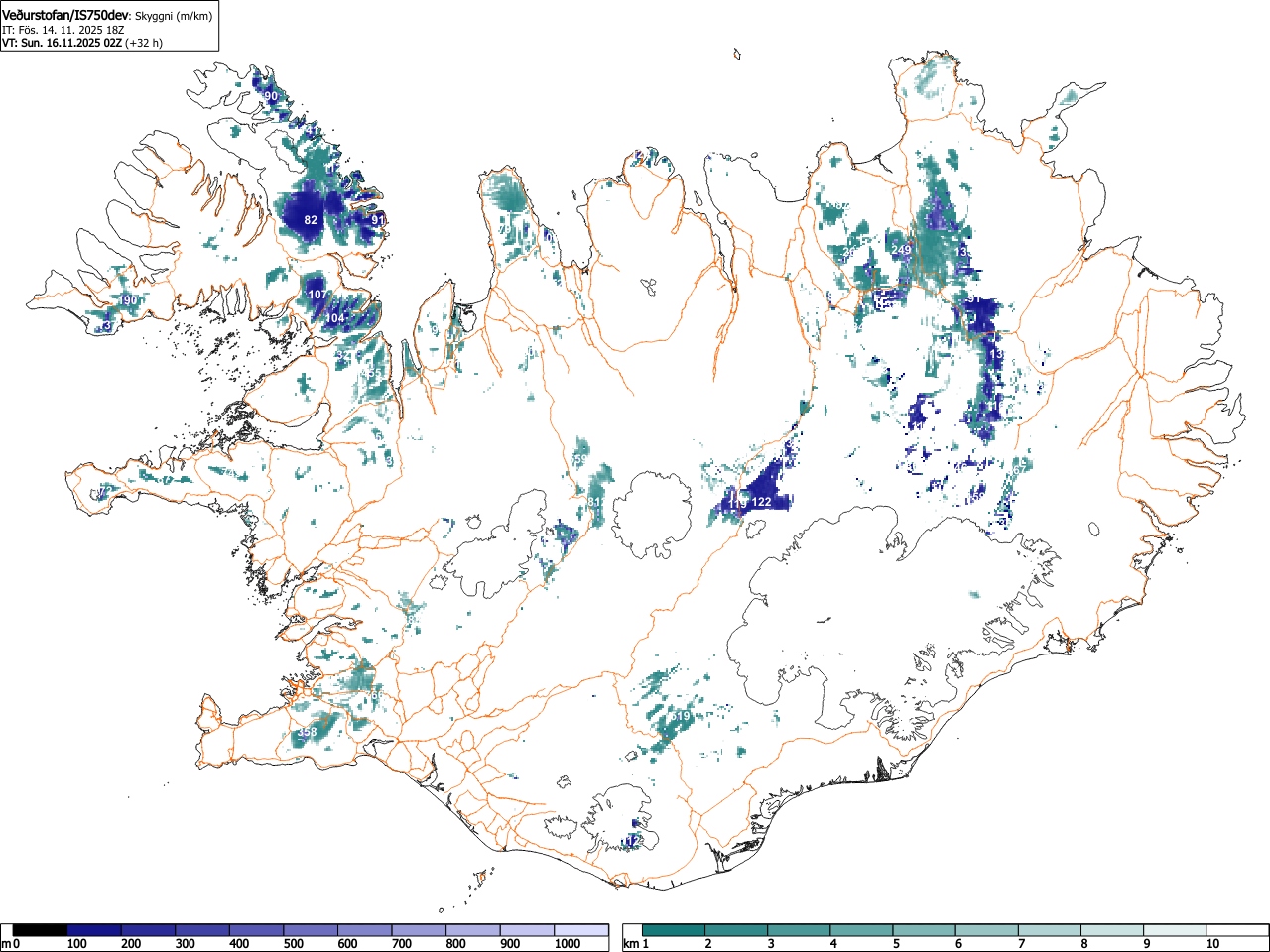
Task: Click the "249" value in the northeast
Action: pyautogui.click(x=901, y=250)
